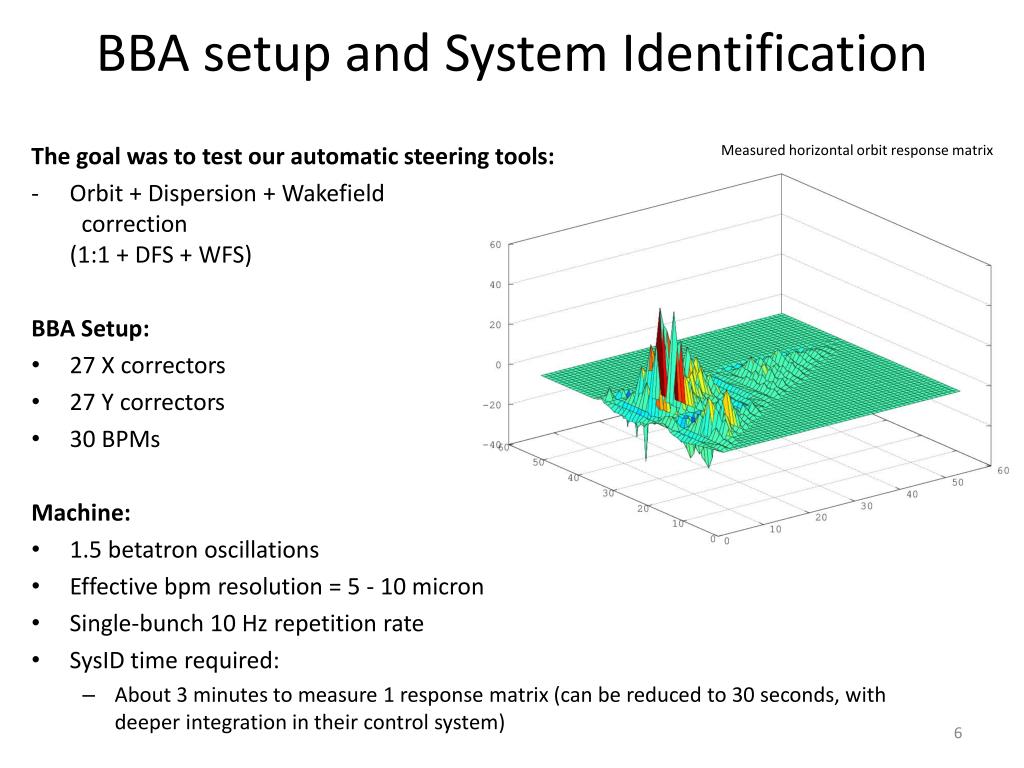Image resolution: width=1024 pixels, height=768 pixels.
Task: Select the heading 'The goal was to test our automatic steering tools:'
Action: pos(293,157)
